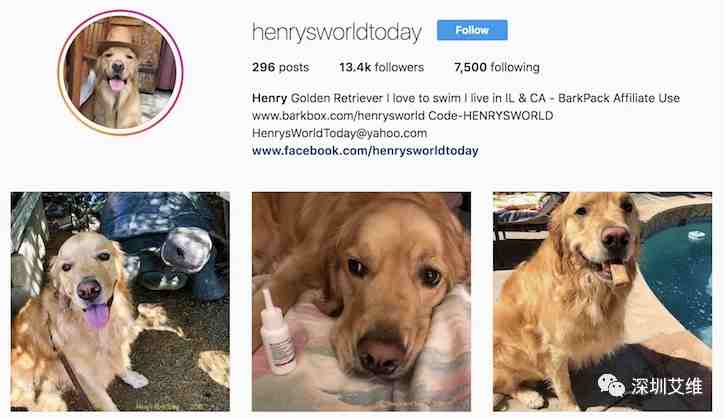Click the WeChat logo in watermark

[611, 386]
